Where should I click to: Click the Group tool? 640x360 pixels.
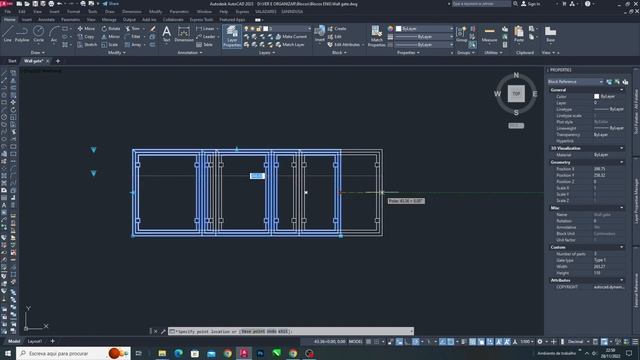point(461,34)
